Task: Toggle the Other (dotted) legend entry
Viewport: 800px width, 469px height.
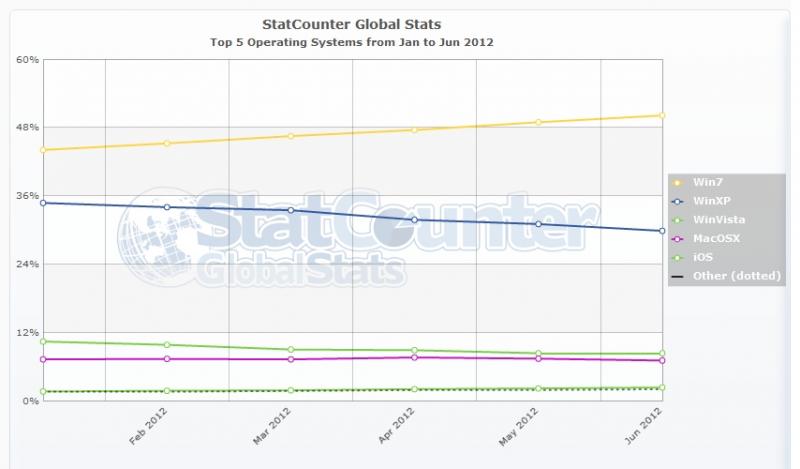Action: point(737,276)
